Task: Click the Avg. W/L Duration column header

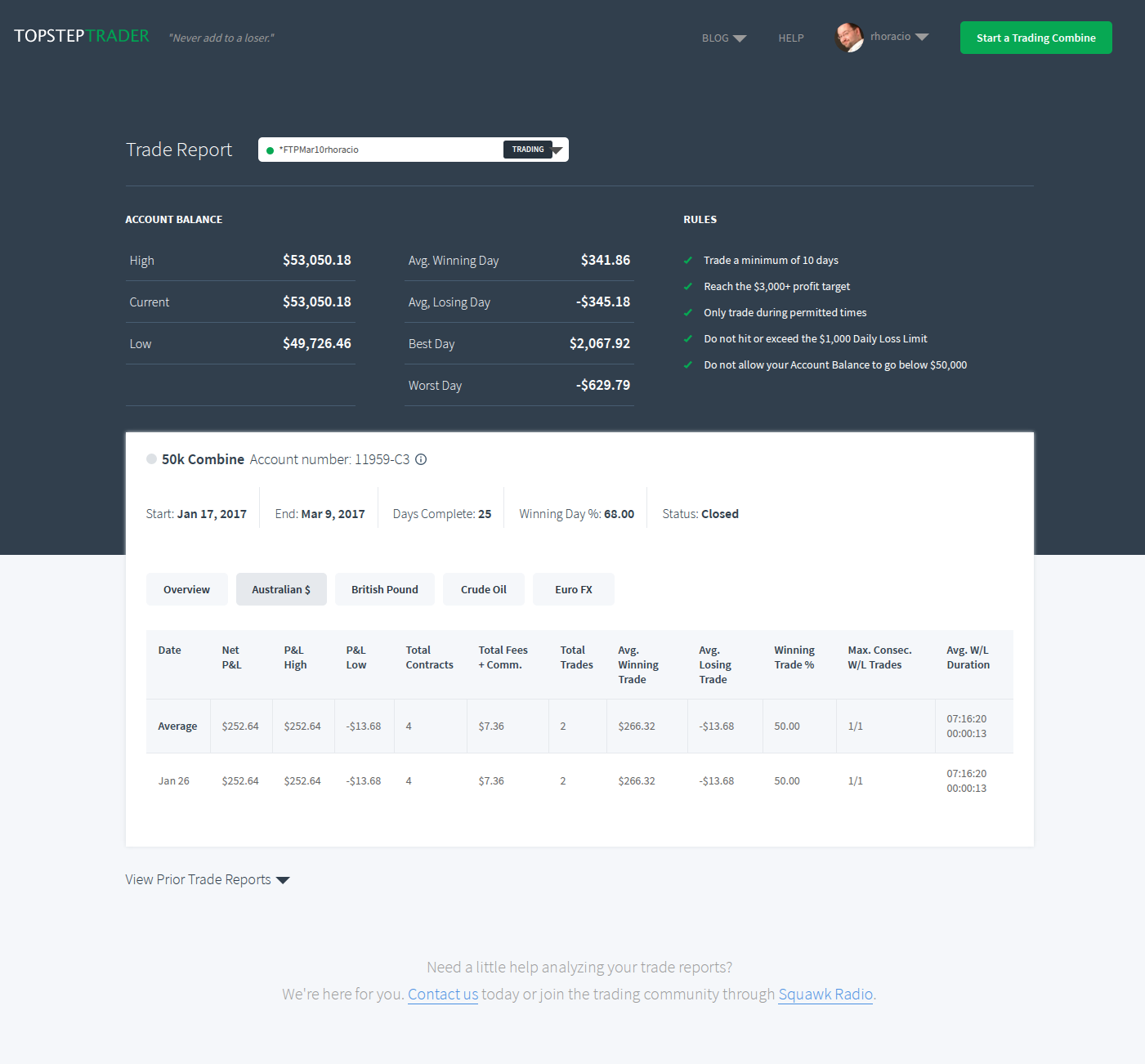Action: coord(968,658)
